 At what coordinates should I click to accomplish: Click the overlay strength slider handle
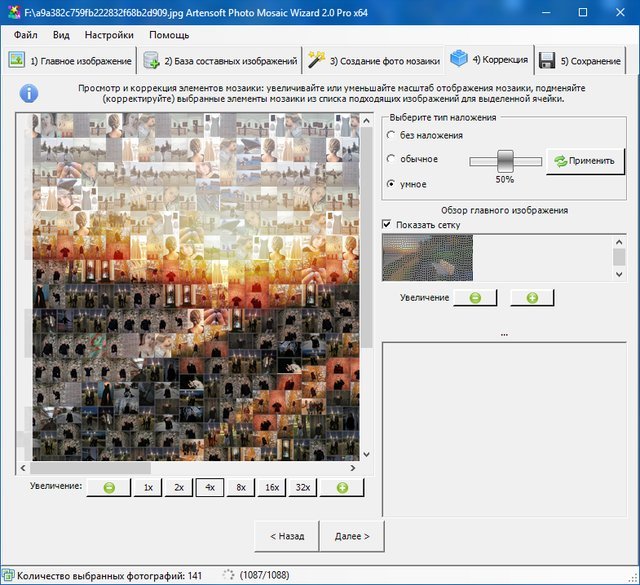coord(505,160)
